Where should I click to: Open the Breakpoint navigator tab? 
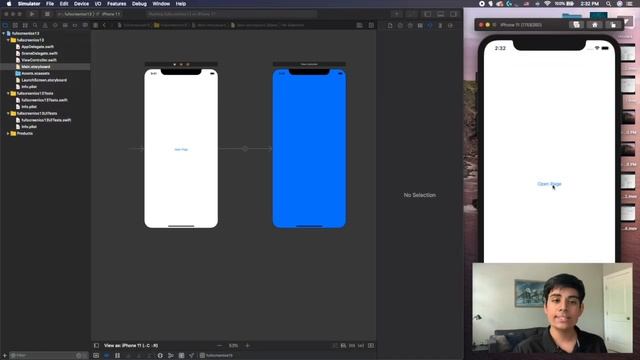(x=75, y=25)
